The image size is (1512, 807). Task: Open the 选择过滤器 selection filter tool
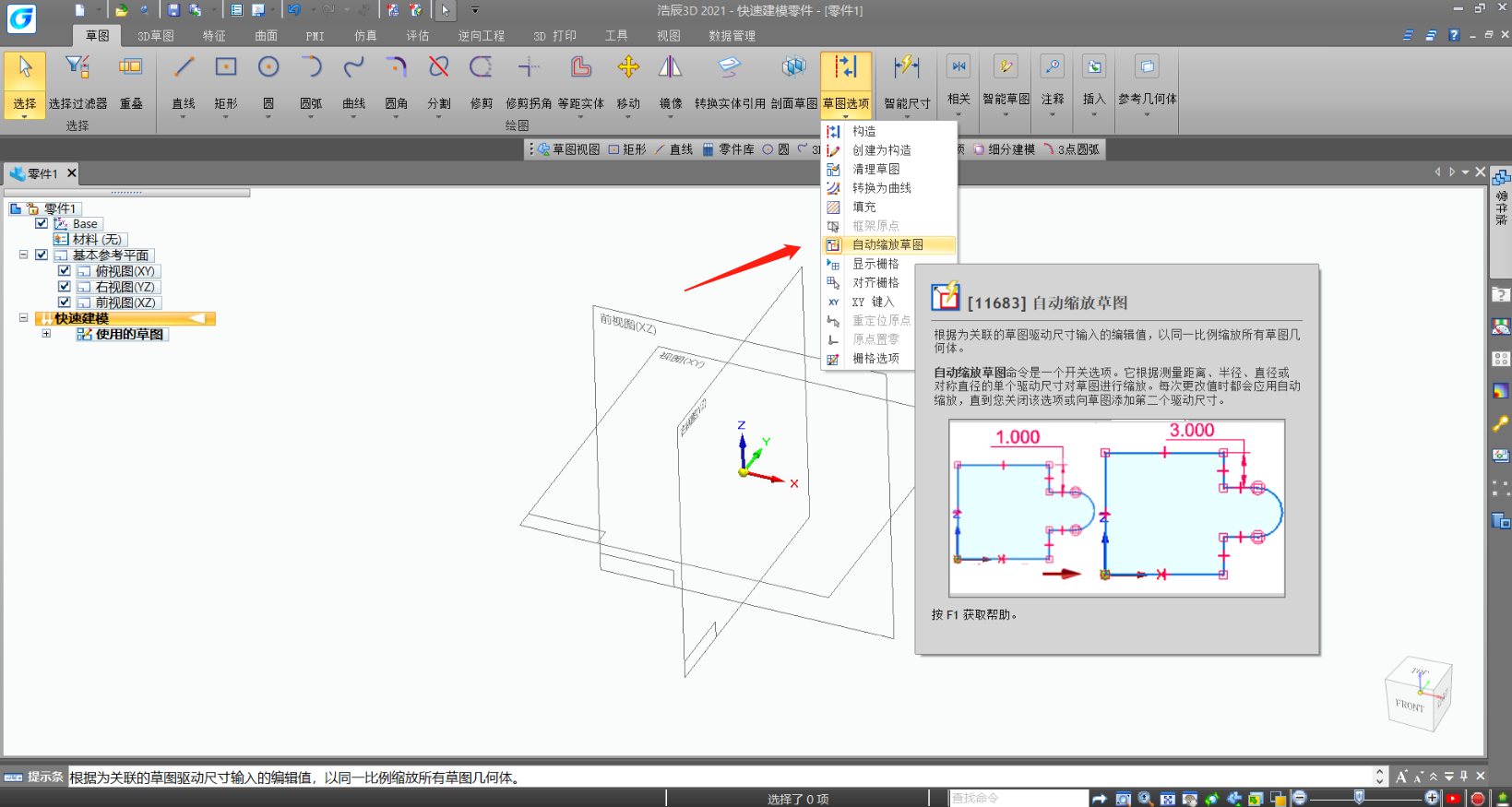click(x=77, y=83)
